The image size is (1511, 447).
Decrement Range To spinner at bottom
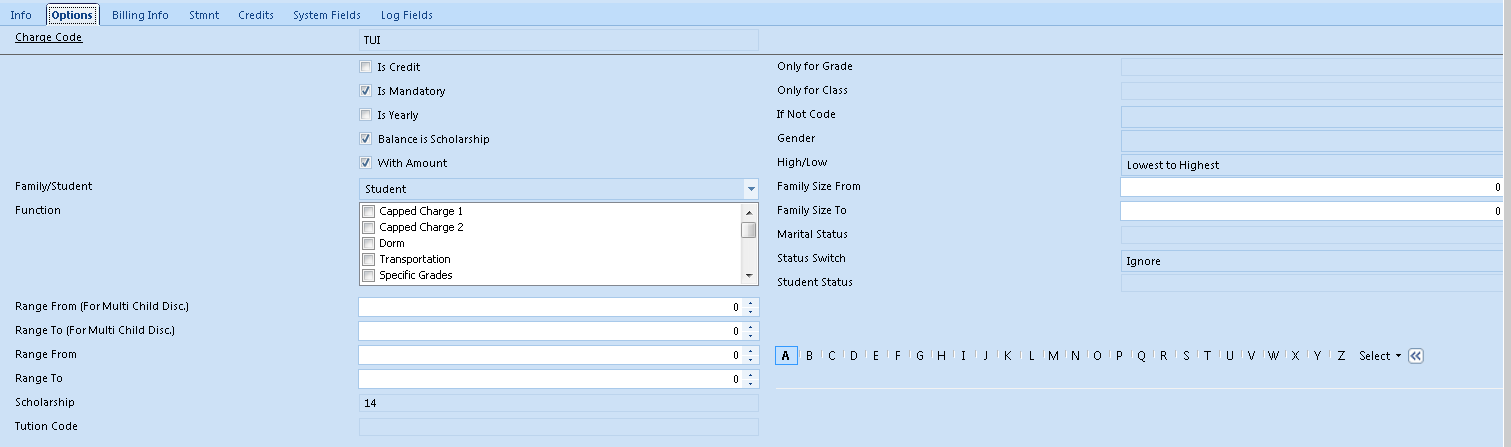[750, 383]
